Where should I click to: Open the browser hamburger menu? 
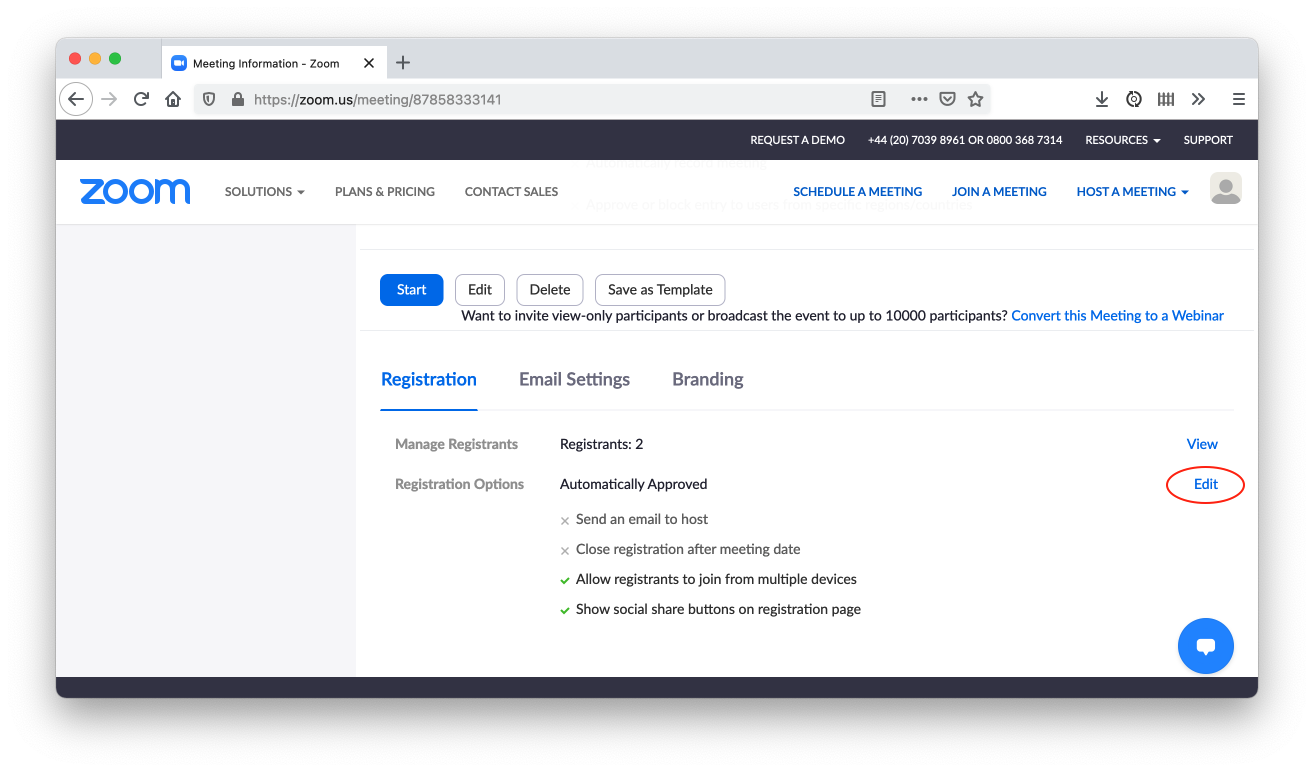coord(1238,99)
